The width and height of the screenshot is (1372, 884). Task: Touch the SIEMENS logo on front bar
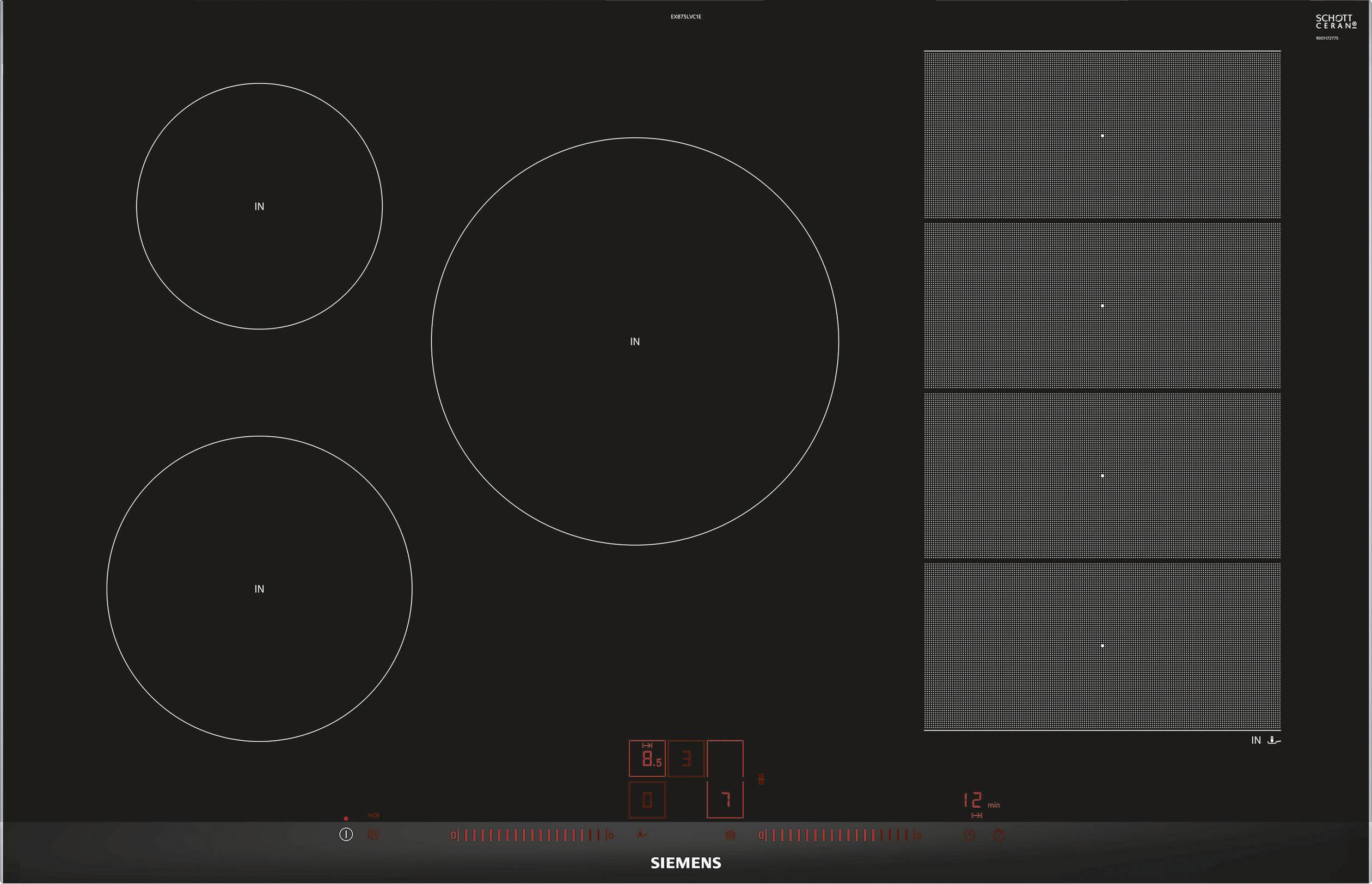coord(685,863)
